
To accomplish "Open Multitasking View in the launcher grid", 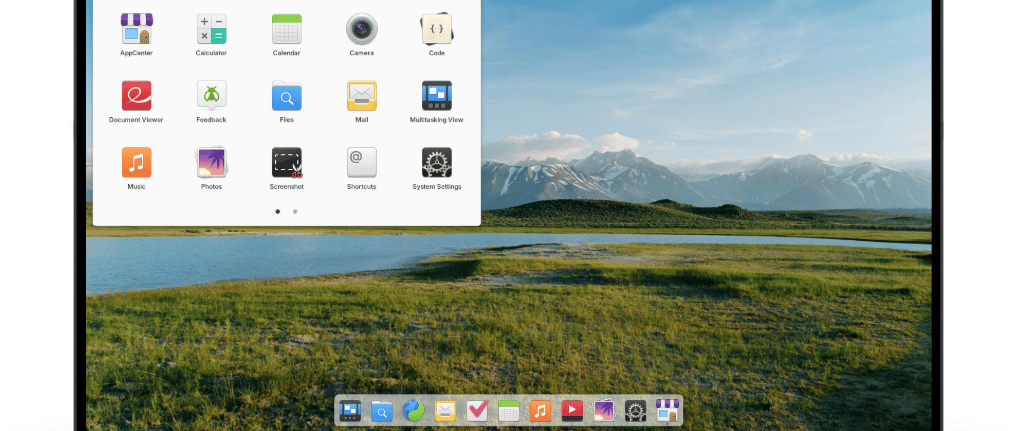I will 437,95.
